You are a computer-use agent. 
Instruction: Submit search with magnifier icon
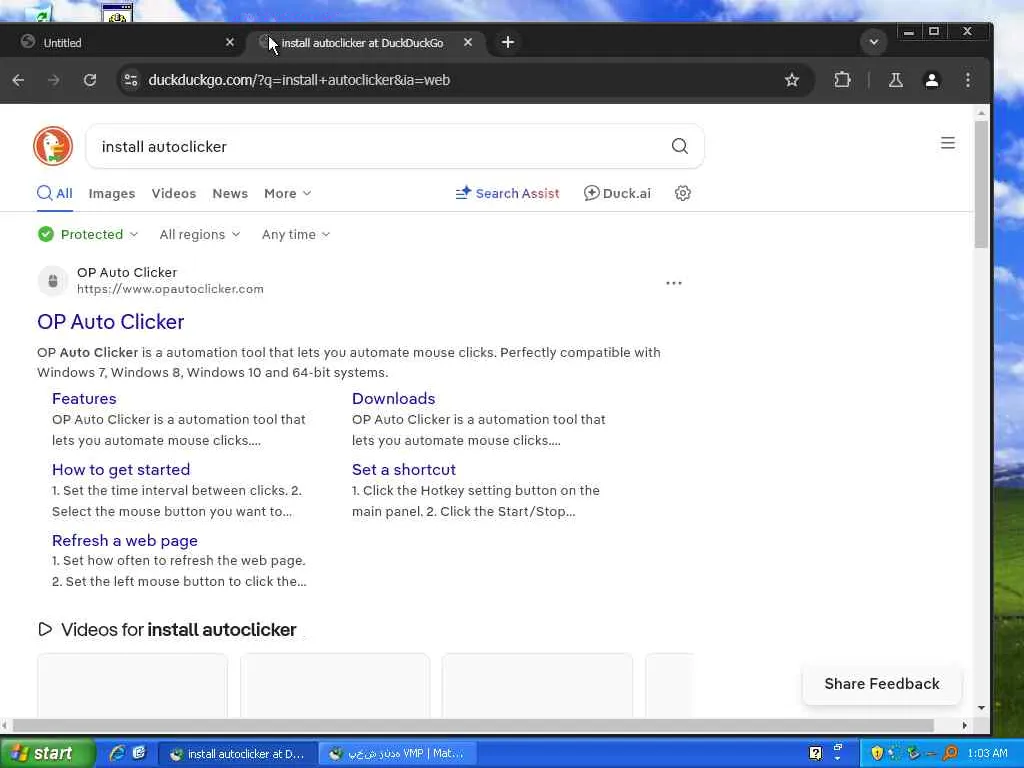pyautogui.click(x=680, y=146)
